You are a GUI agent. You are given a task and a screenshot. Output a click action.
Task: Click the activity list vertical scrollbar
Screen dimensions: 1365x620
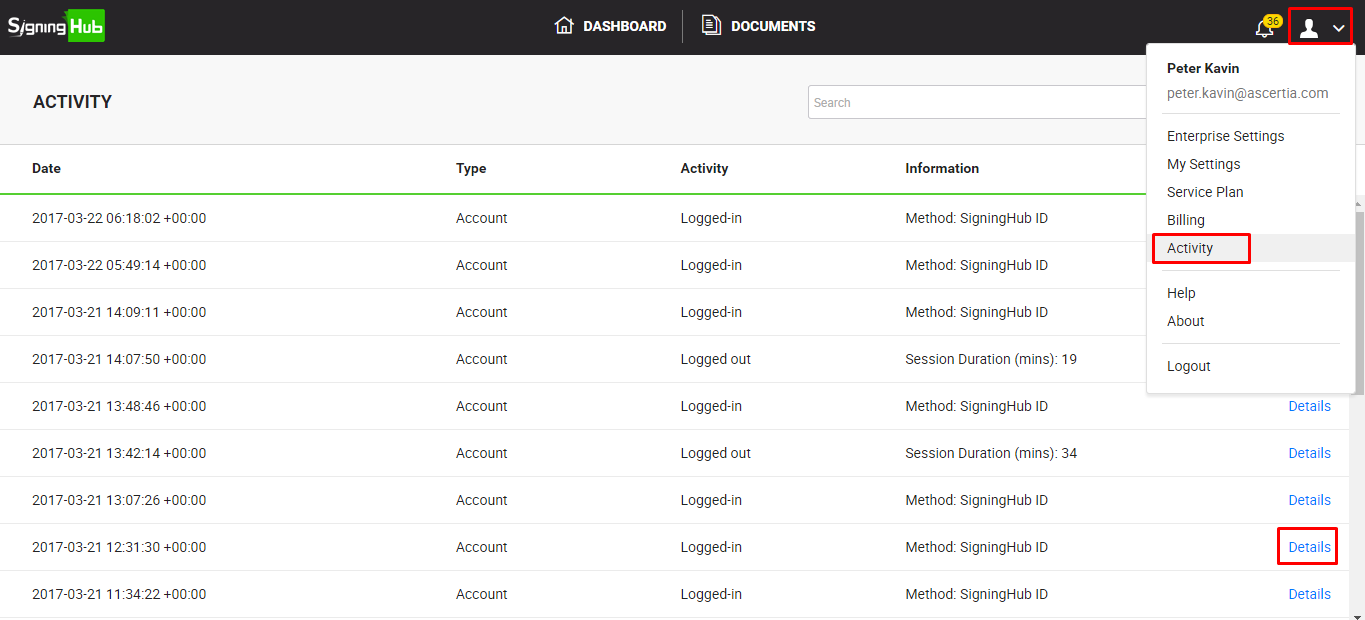point(1357,300)
